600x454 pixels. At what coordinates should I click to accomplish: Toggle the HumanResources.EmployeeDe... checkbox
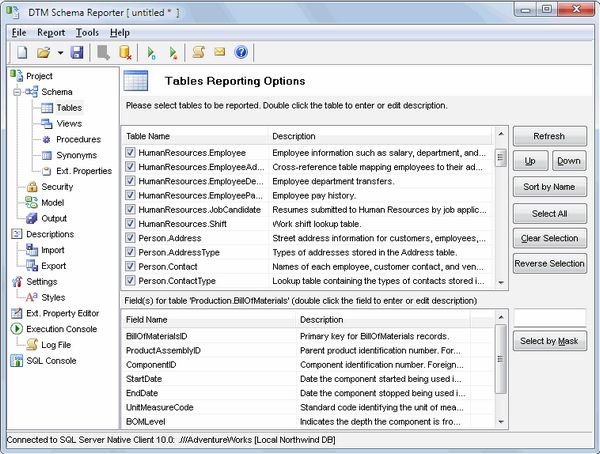130,181
